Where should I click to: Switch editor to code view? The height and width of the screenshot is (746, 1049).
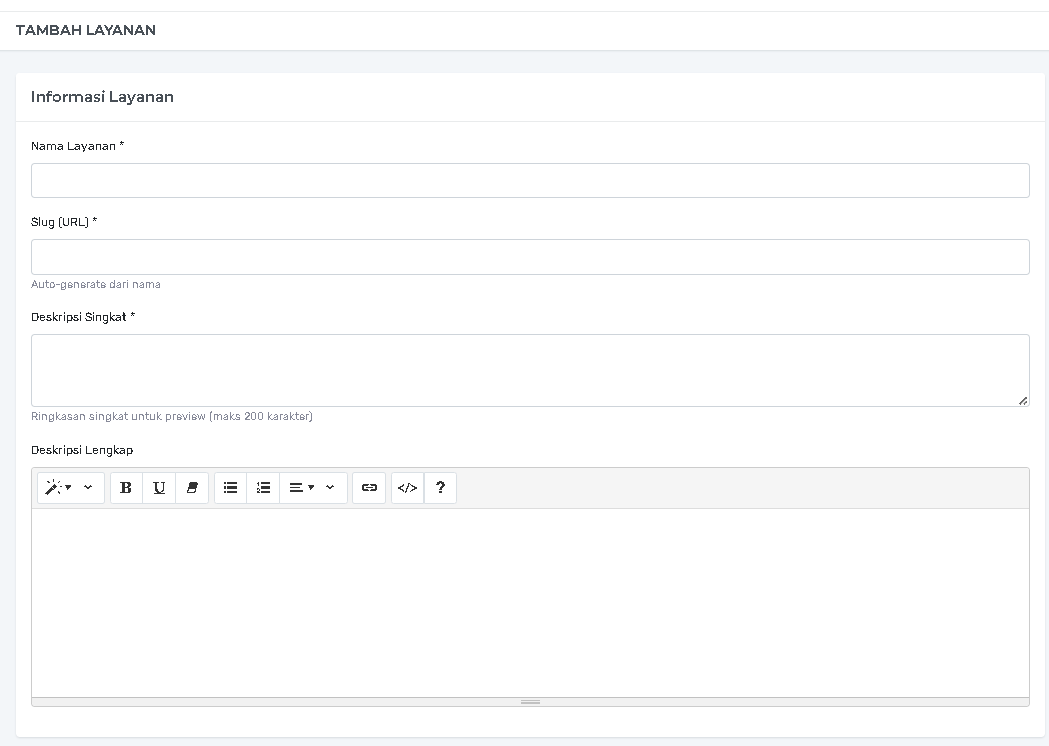pos(407,488)
